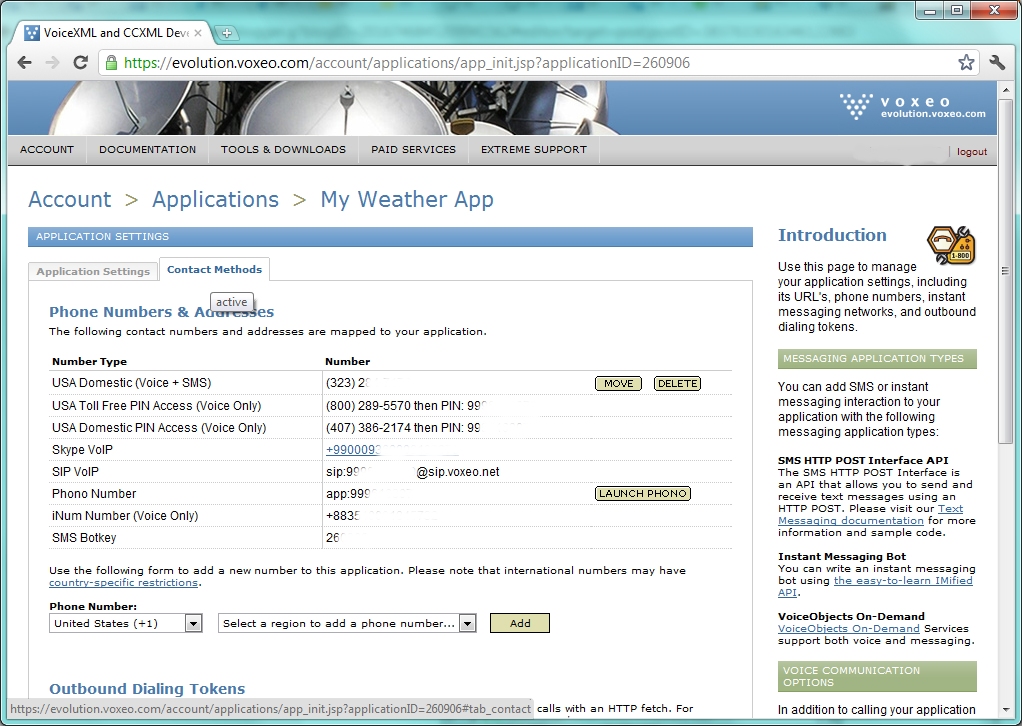Click the green padlock security icon

pos(111,63)
